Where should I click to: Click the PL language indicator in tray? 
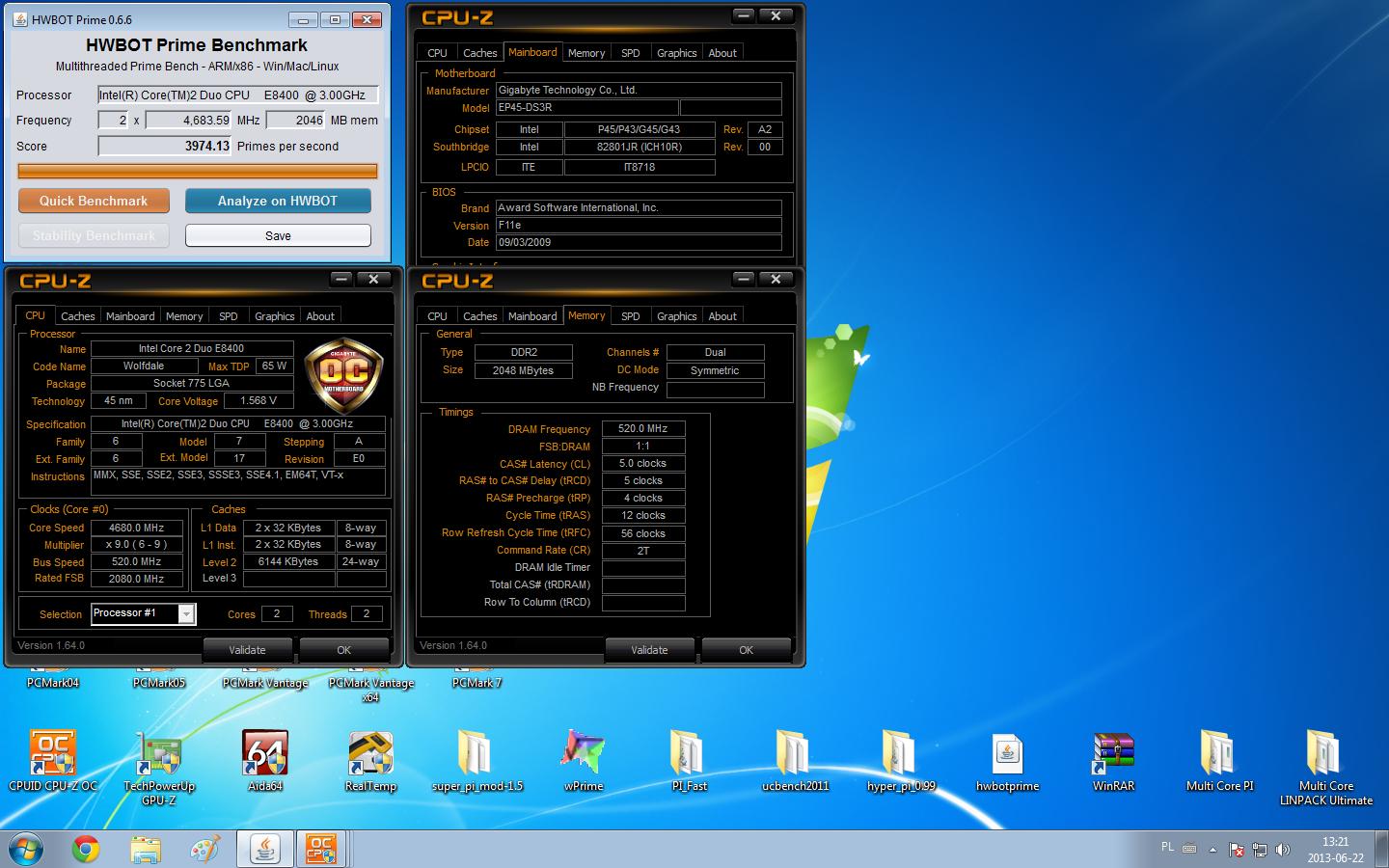click(1167, 848)
